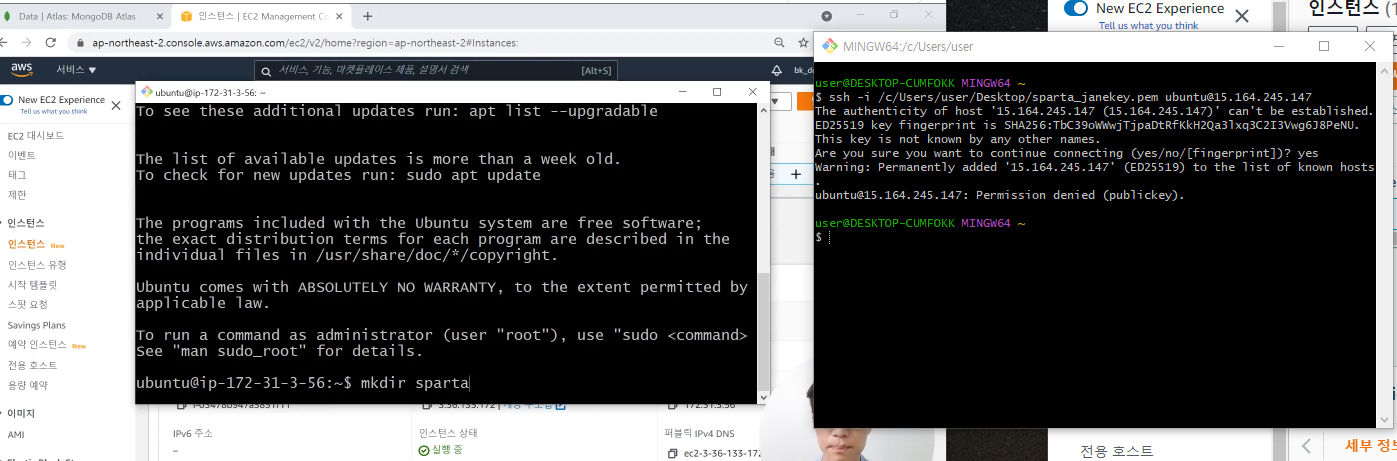
Task: Go forward in the browser
Action: (25, 43)
